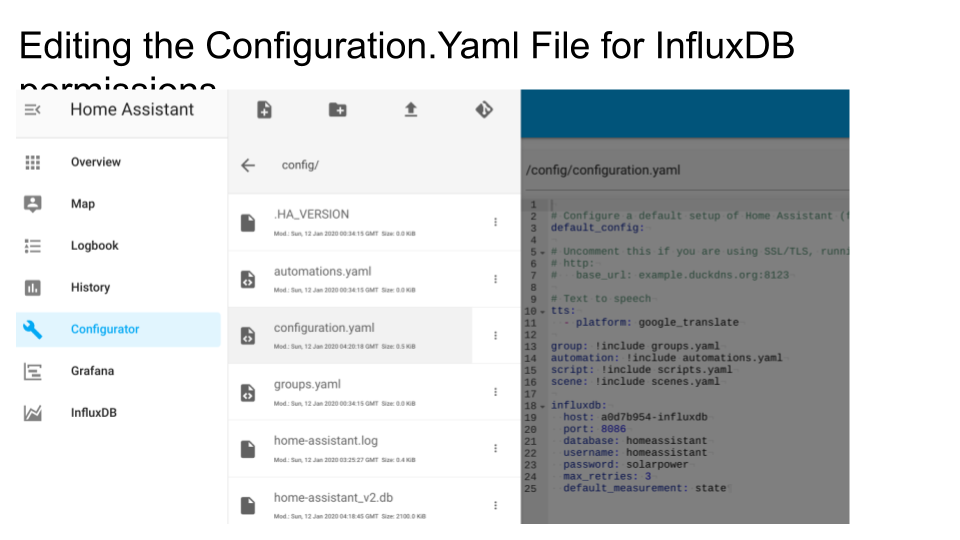The height and width of the screenshot is (540, 960).
Task: Open the Grafana sidebar icon
Action: [x=32, y=371]
